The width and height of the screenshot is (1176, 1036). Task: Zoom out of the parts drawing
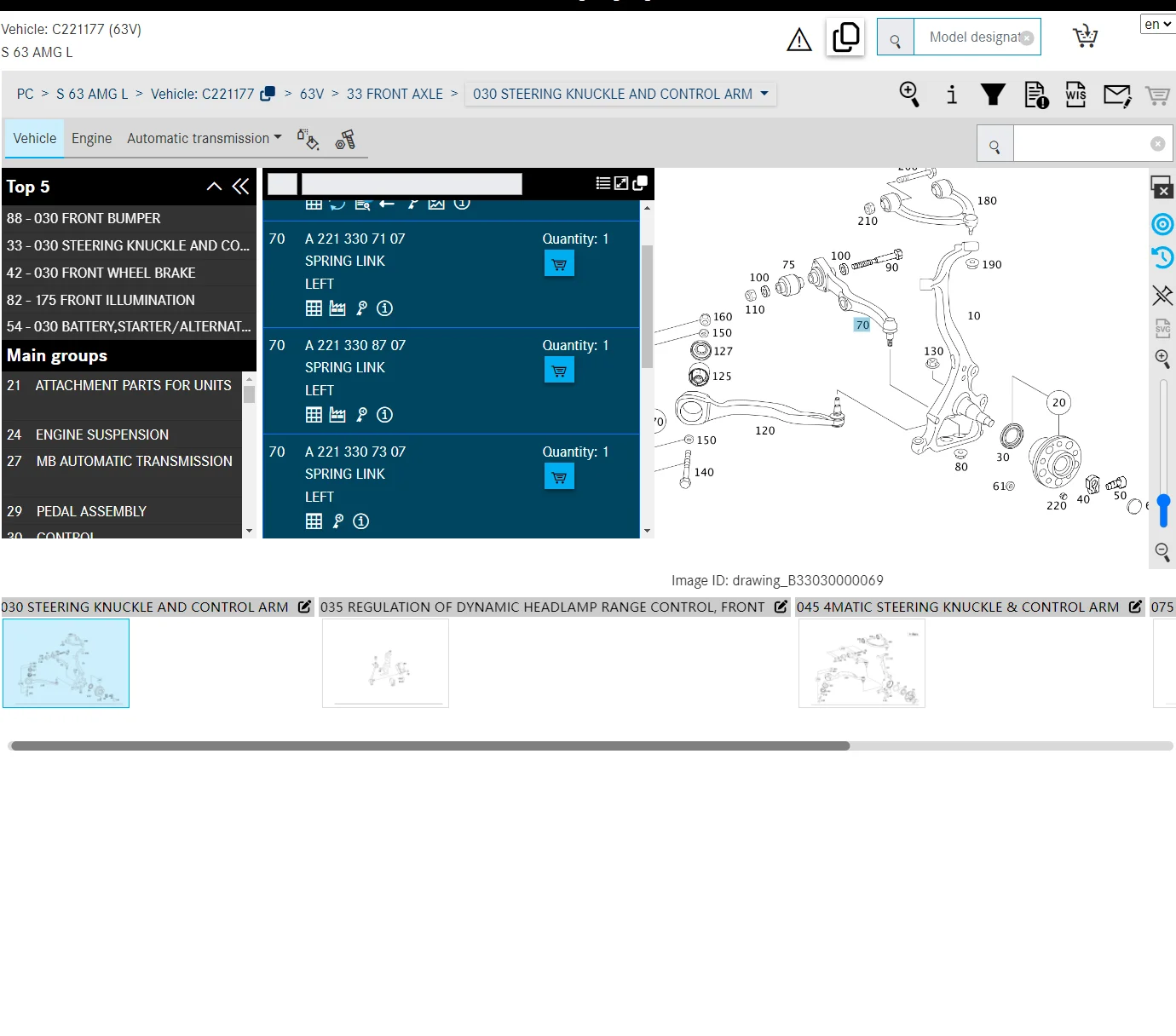point(1162,552)
